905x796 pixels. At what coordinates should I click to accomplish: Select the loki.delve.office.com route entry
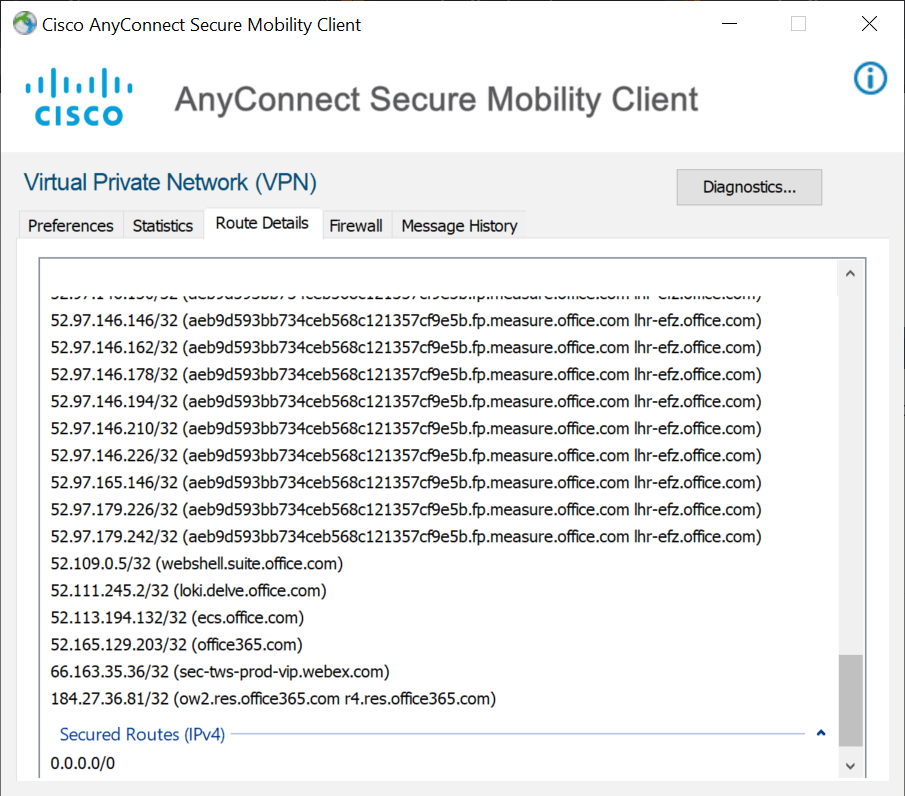188,591
